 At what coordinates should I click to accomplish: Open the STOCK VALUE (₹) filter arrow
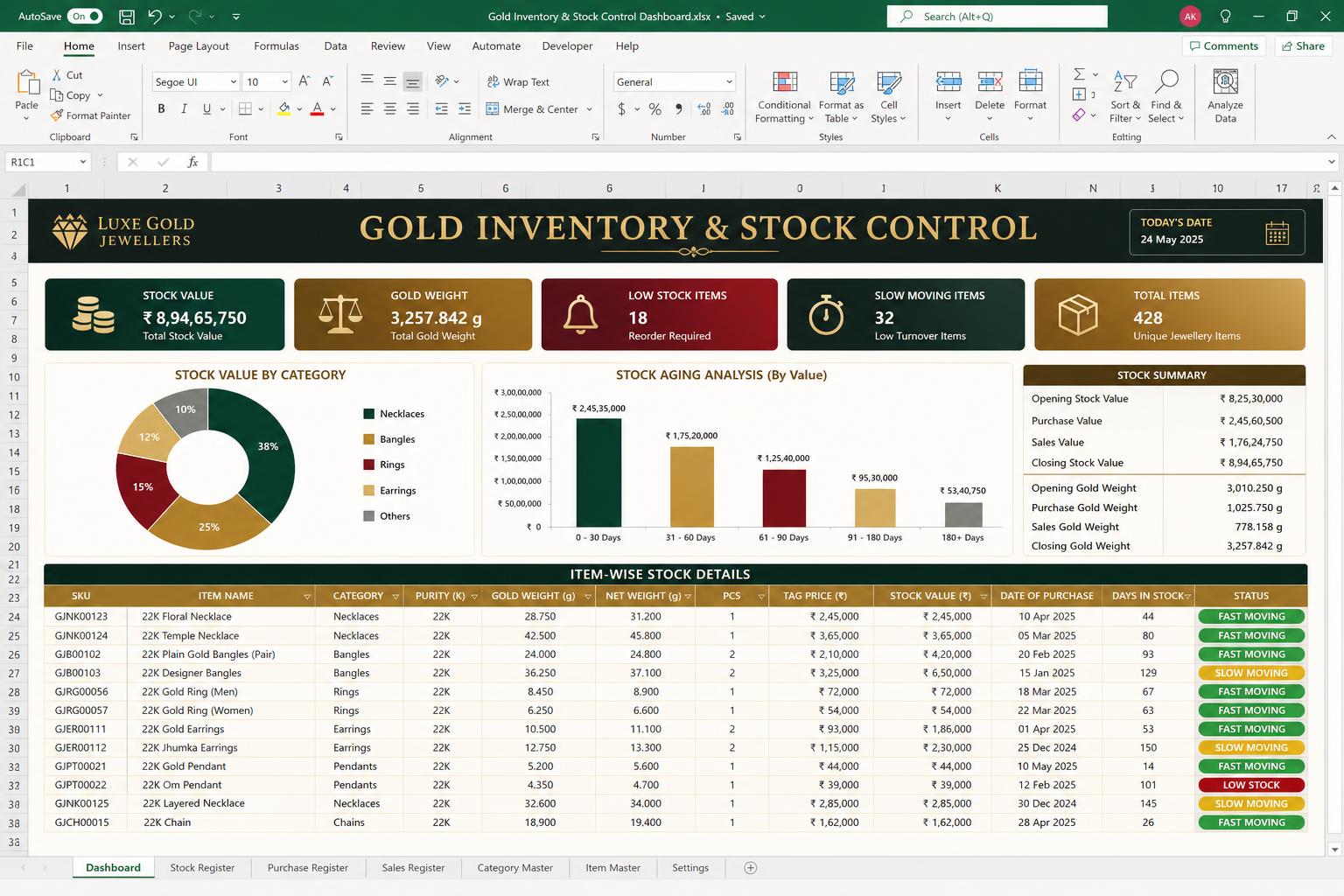tap(983, 597)
